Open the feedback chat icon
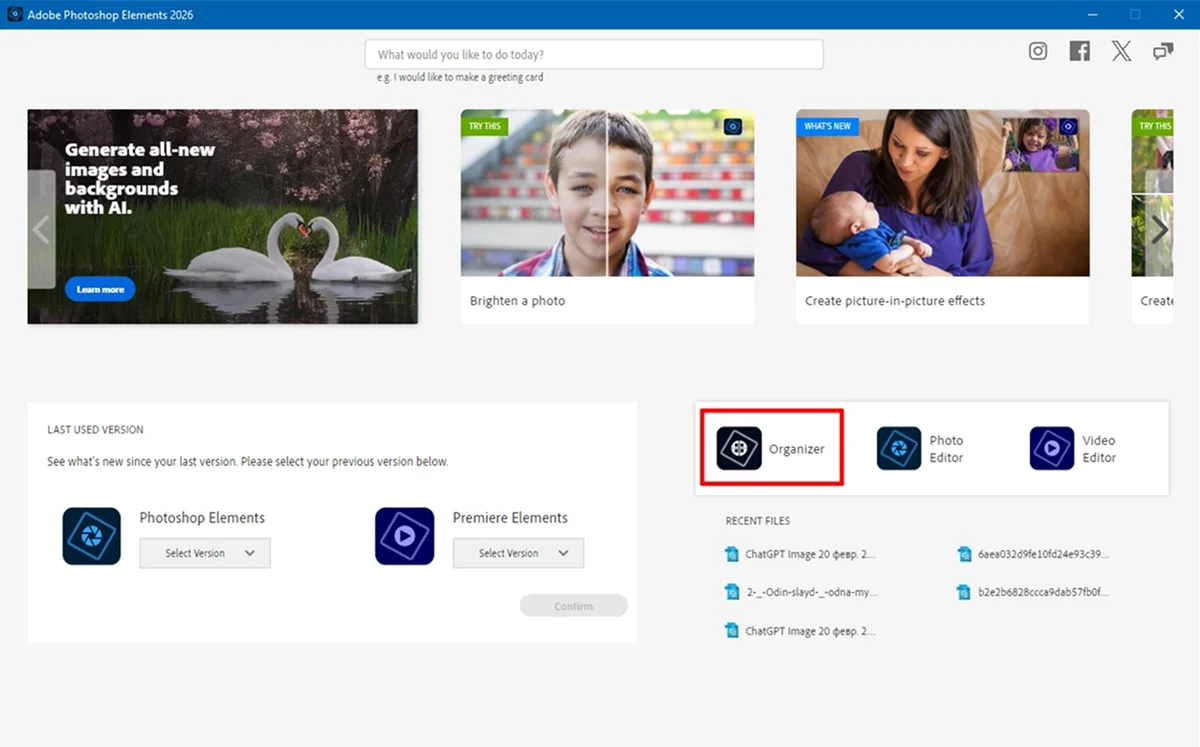Image resolution: width=1200 pixels, height=747 pixels. (x=1163, y=51)
